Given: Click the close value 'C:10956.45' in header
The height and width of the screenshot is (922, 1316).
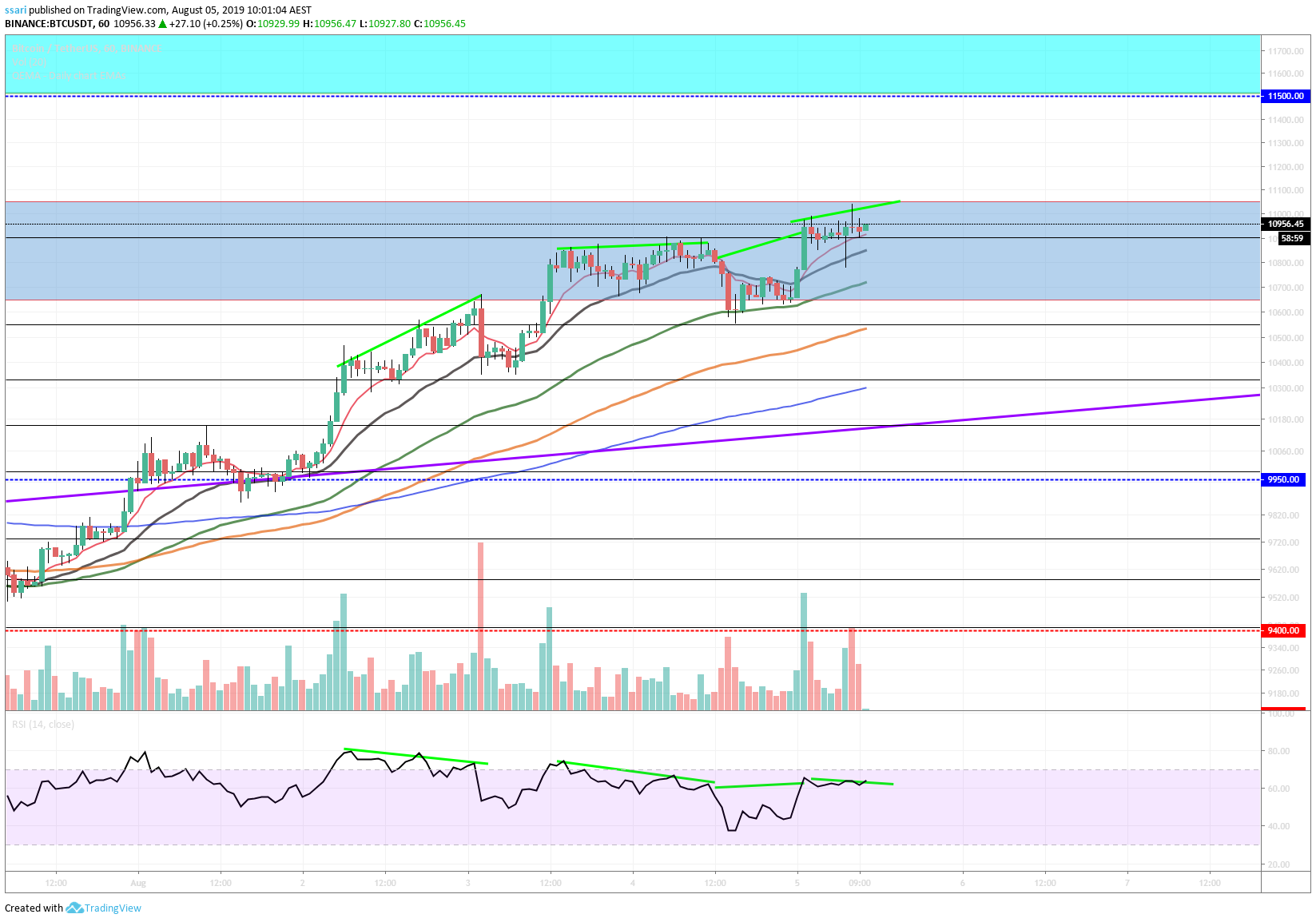Looking at the screenshot, I should [439, 24].
